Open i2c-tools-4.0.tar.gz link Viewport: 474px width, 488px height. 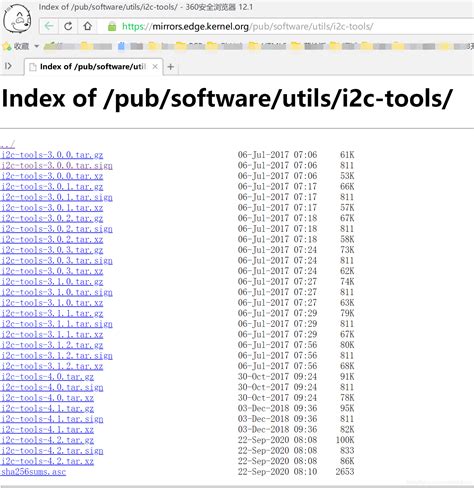tap(47, 377)
